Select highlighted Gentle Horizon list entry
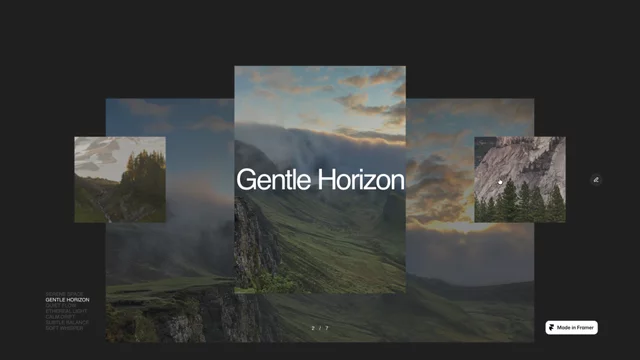The height and width of the screenshot is (360, 640). point(67,300)
